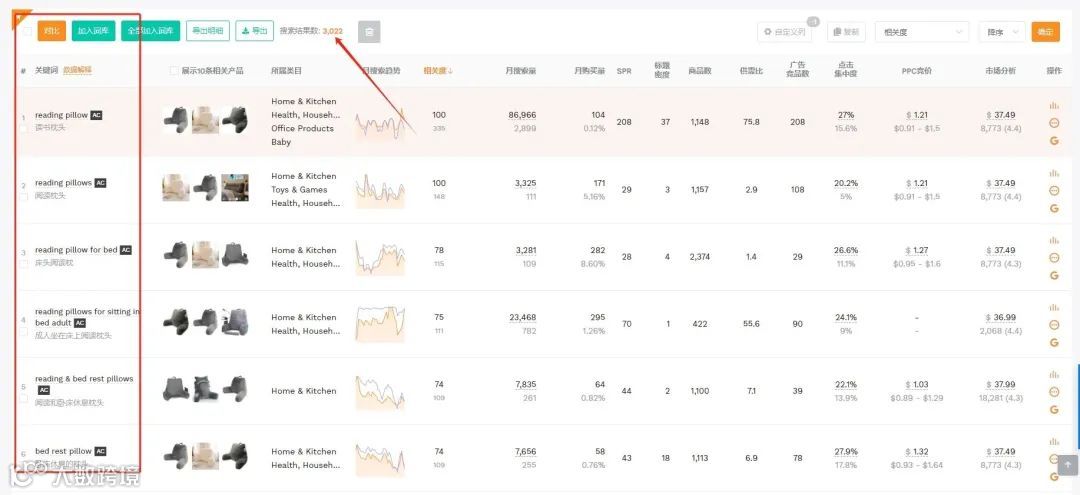Click keyword reading pillows for sitting in bed adult
Viewport: 1080px width, 495px height.
pyautogui.click(x=87, y=317)
